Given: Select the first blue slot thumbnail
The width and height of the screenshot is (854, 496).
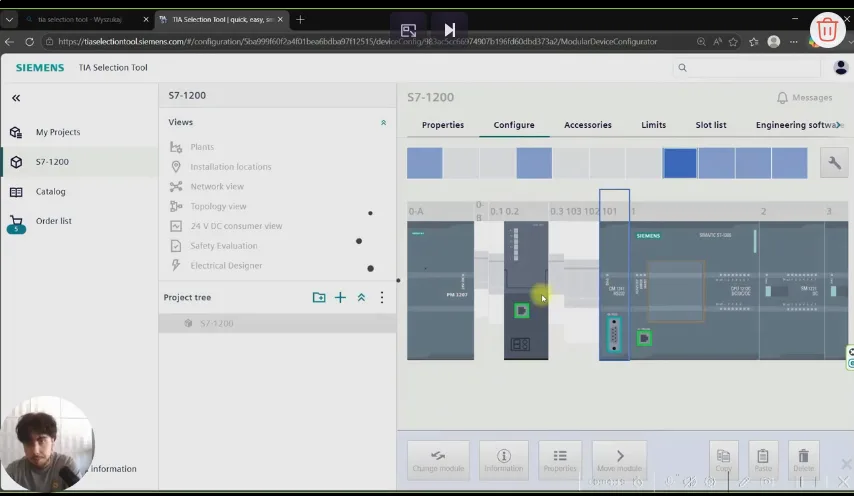Looking at the screenshot, I should [424, 163].
